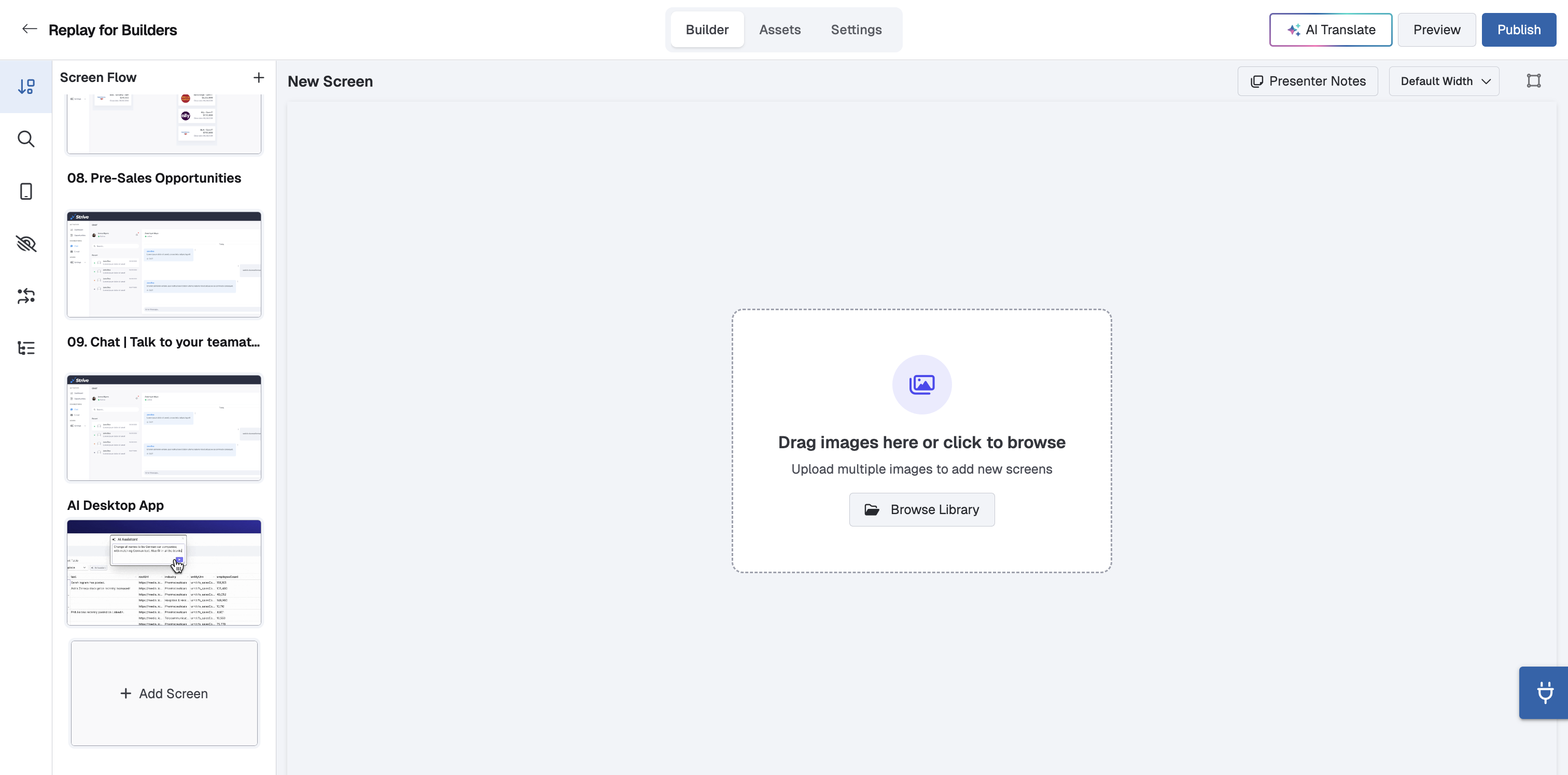This screenshot has width=1568, height=775.
Task: Click the Add Screen card
Action: point(164,693)
